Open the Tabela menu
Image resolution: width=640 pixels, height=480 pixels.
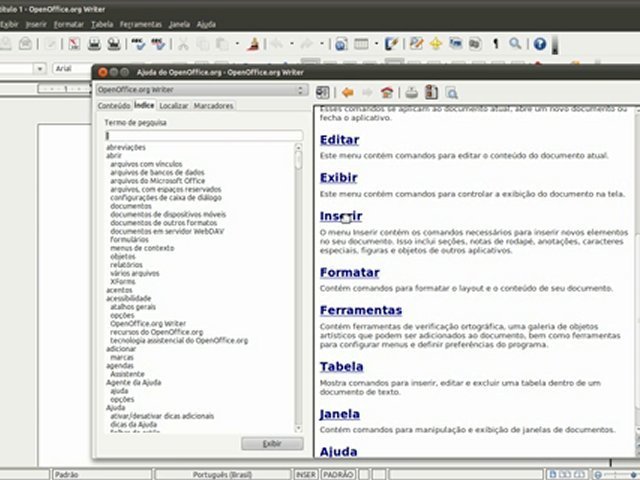point(102,24)
